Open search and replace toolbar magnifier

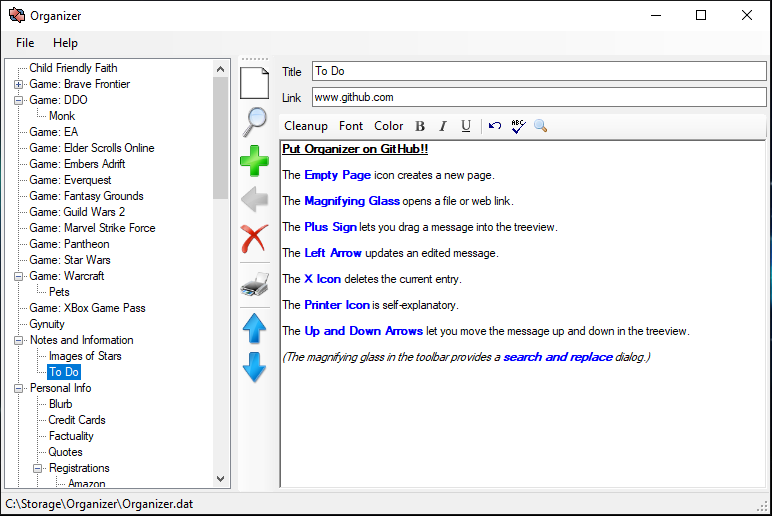[x=541, y=126]
